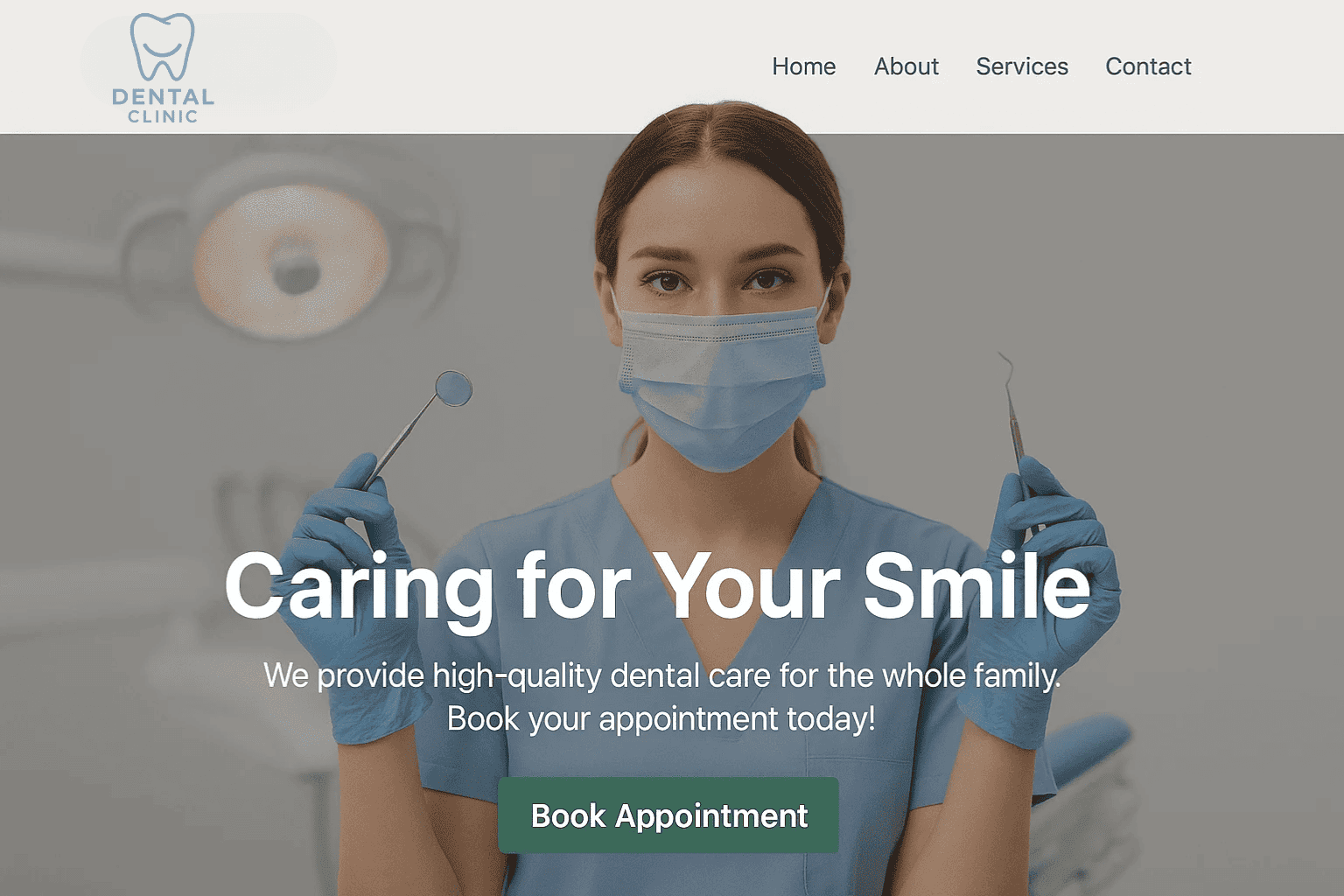This screenshot has height=896, width=1344.
Task: Click the tooth icon in the logo
Action: (162, 47)
